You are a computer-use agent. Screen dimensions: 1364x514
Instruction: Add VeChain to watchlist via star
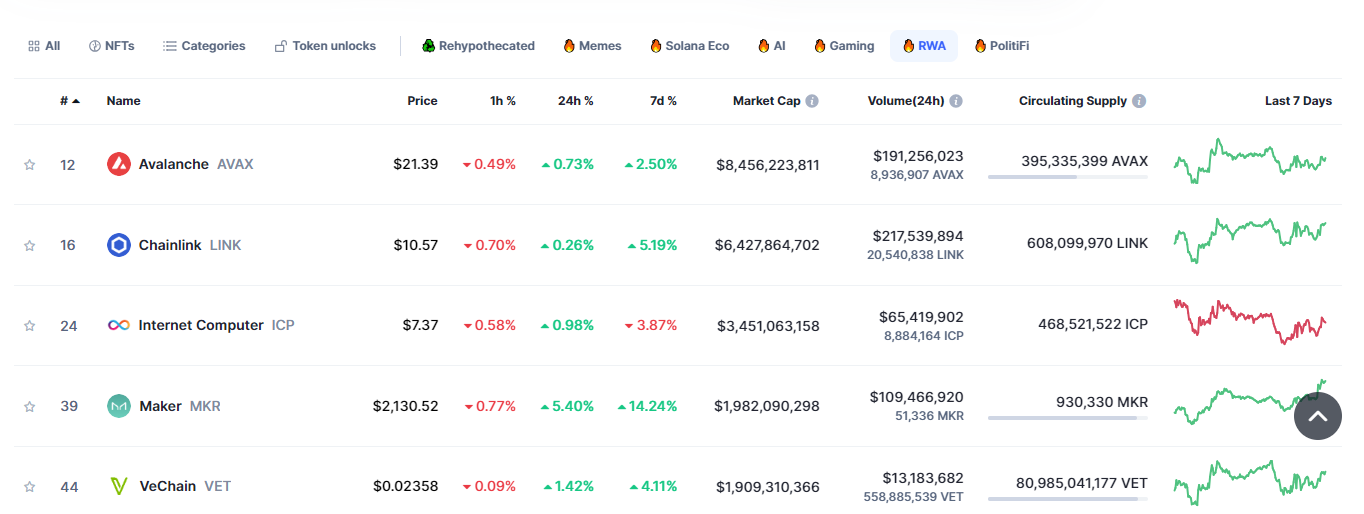30,487
